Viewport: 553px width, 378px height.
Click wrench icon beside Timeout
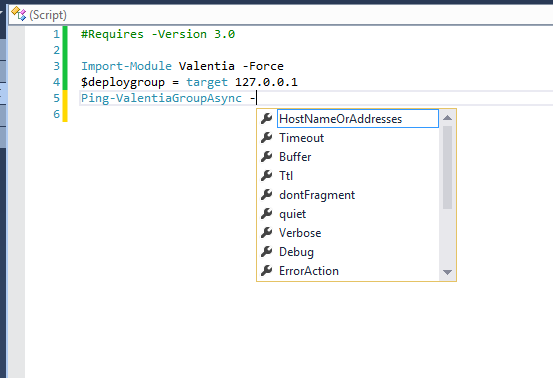pyautogui.click(x=267, y=138)
